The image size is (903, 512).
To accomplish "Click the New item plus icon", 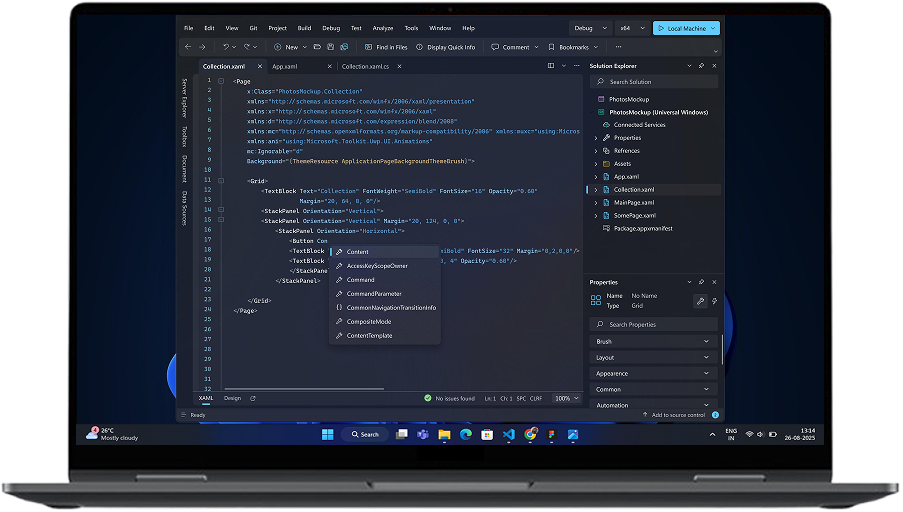I will click(x=278, y=47).
